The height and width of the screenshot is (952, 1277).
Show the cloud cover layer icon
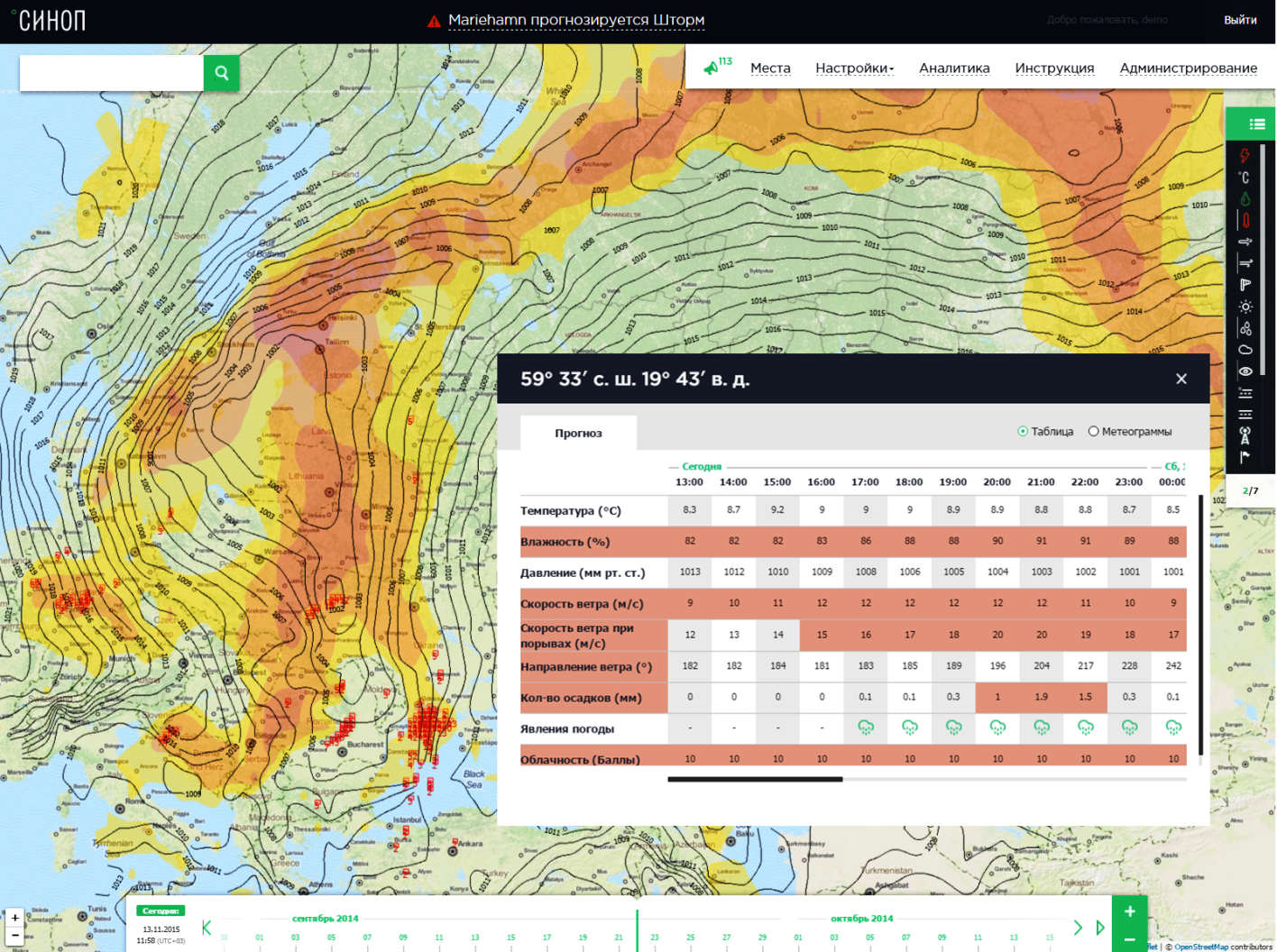(1245, 350)
